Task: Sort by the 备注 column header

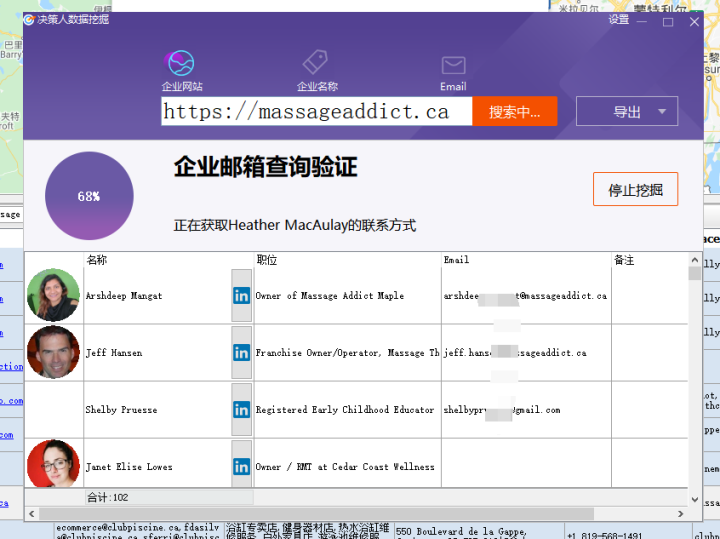Action: tap(650, 260)
